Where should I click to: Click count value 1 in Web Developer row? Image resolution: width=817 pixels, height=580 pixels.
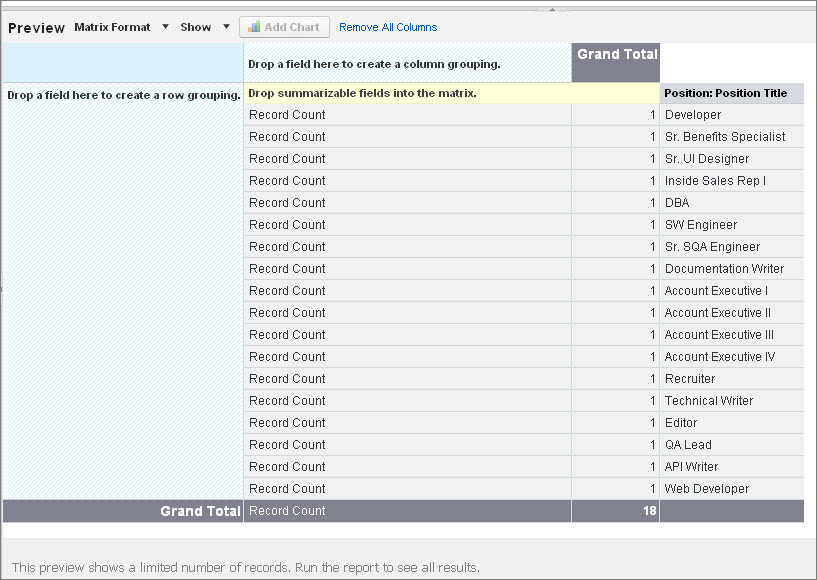click(652, 489)
